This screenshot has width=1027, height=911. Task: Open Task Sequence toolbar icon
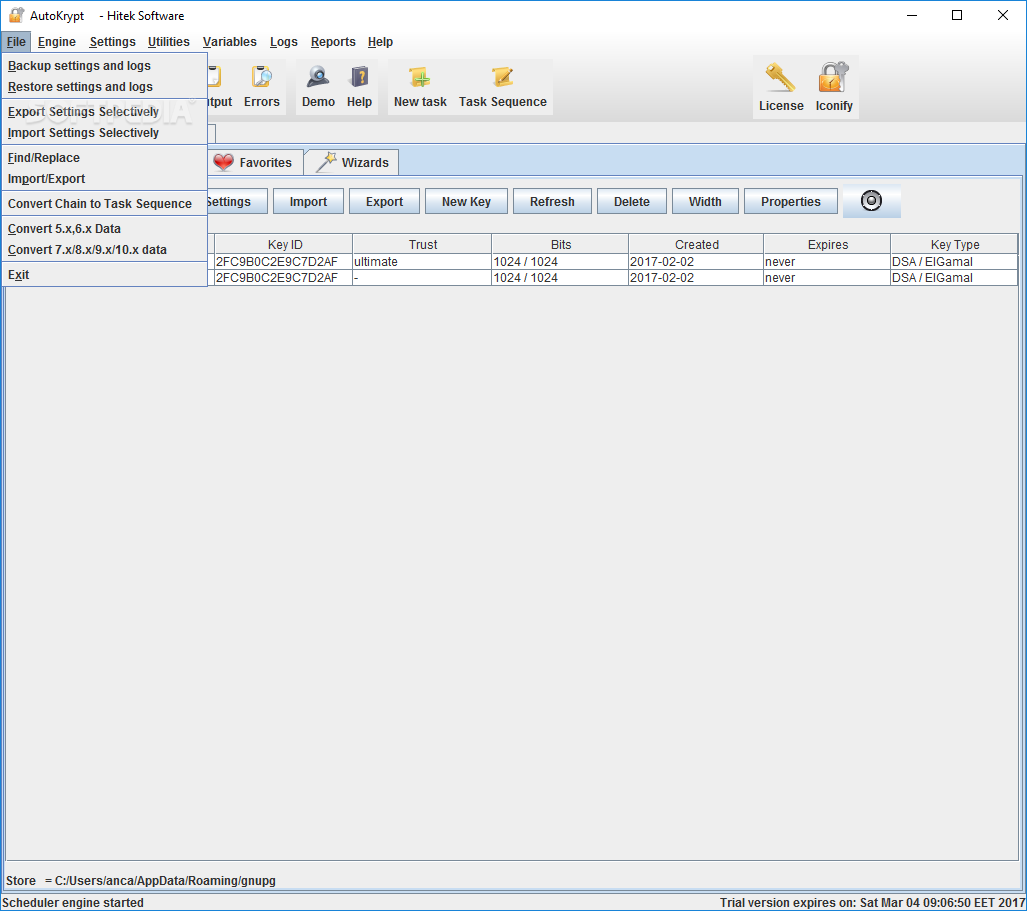coord(502,86)
